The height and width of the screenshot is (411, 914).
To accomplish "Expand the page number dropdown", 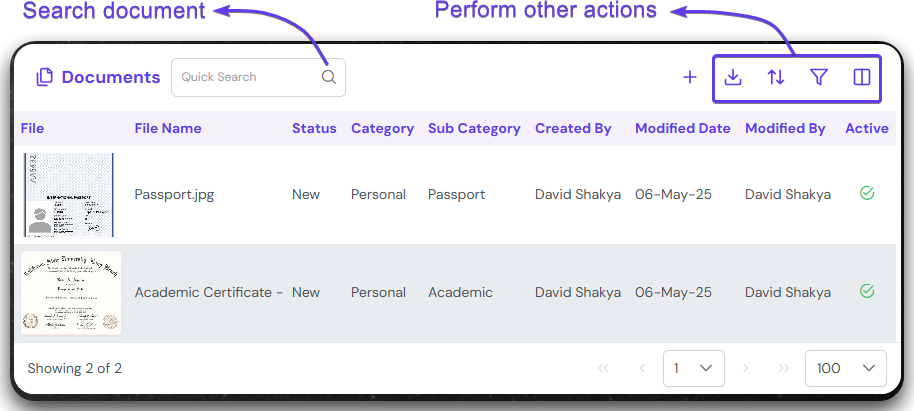I will [x=694, y=368].
